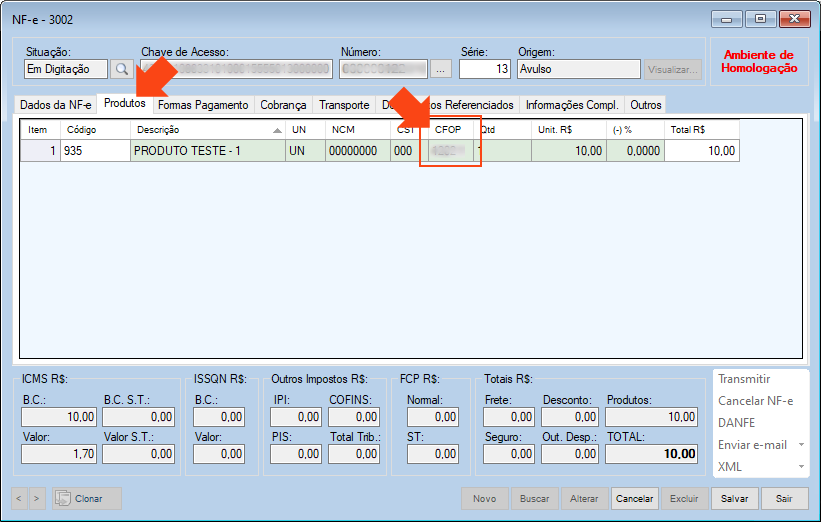Open the Outros tab
The height and width of the screenshot is (522, 821).
[645, 105]
